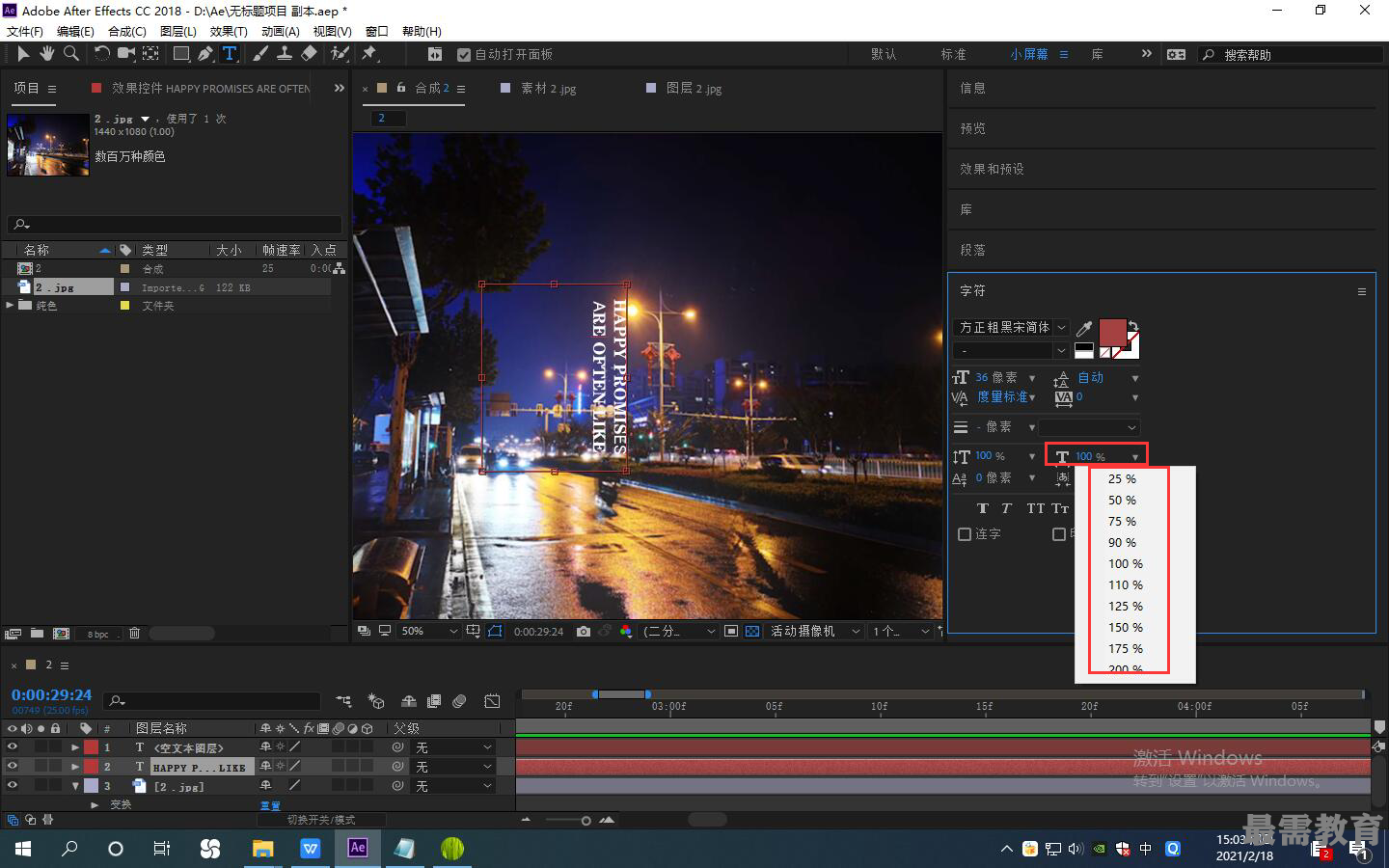
Task: Select the Pen tool
Action: 205,54
